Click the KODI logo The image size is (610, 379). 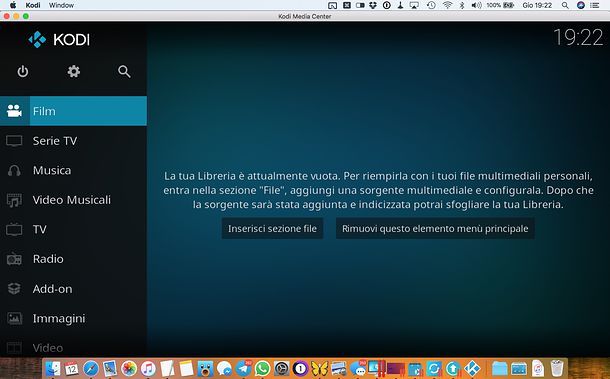pyautogui.click(x=59, y=39)
